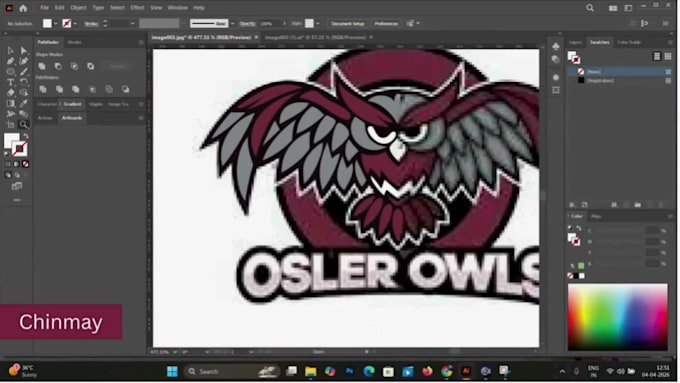Viewport: 680px width, 383px height.
Task: Select the Eyedropper tool
Action: pyautogui.click(x=23, y=103)
